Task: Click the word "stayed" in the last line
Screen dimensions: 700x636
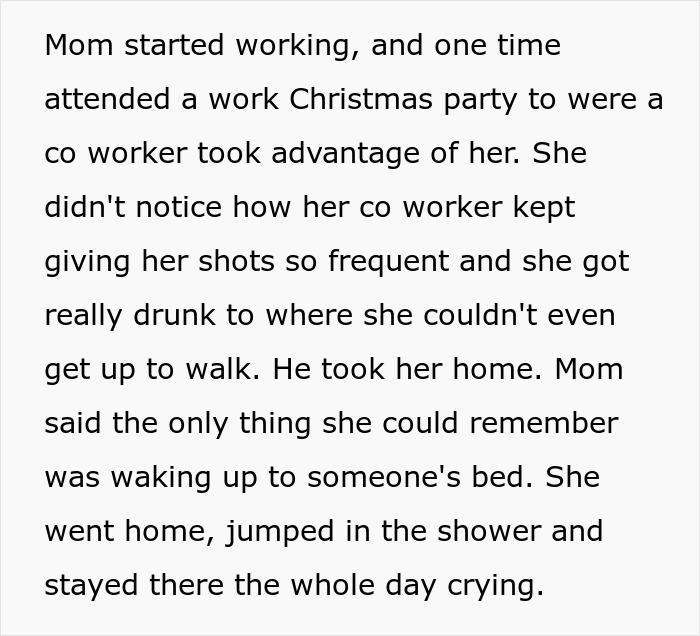Action: 91,586
